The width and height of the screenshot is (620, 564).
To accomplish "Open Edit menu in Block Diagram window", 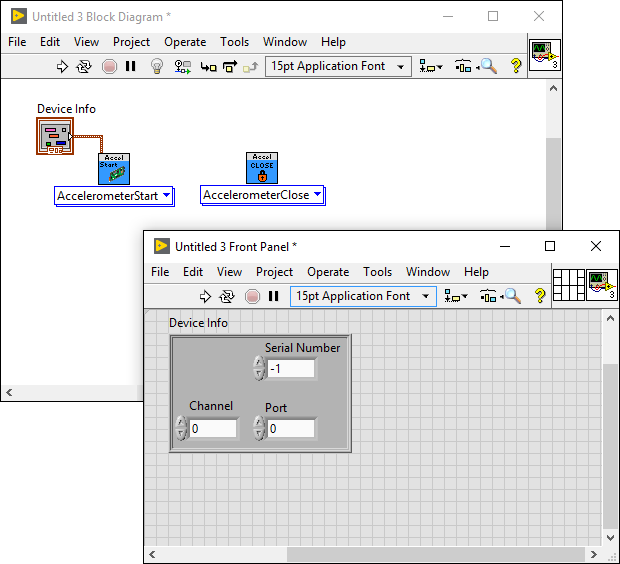I will point(50,42).
